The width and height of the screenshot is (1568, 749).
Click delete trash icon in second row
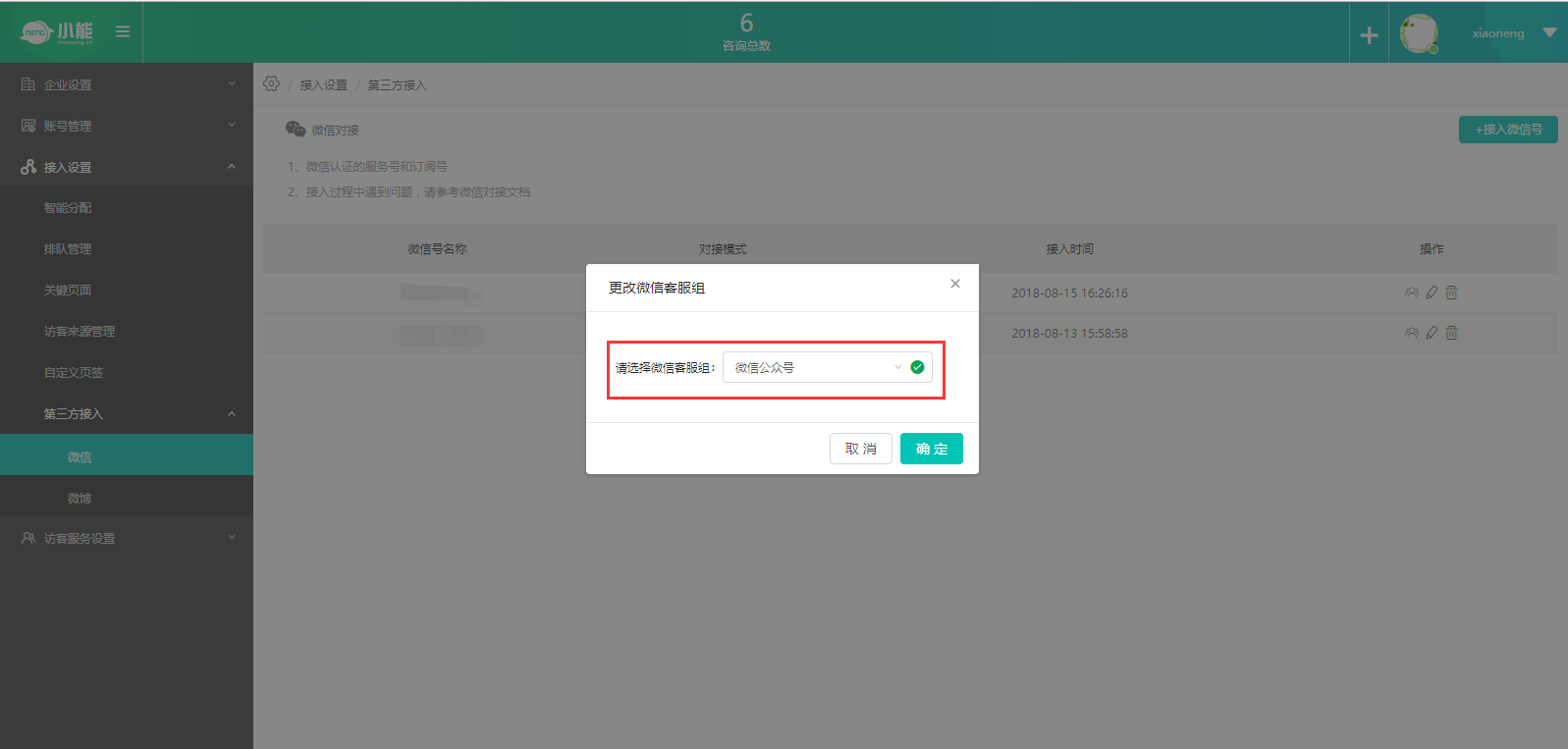click(x=1451, y=333)
